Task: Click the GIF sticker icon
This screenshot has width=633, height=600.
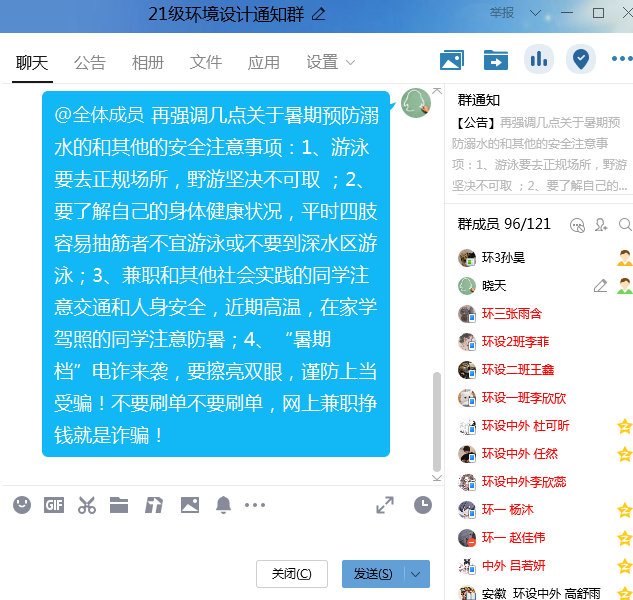Action: coord(54,505)
